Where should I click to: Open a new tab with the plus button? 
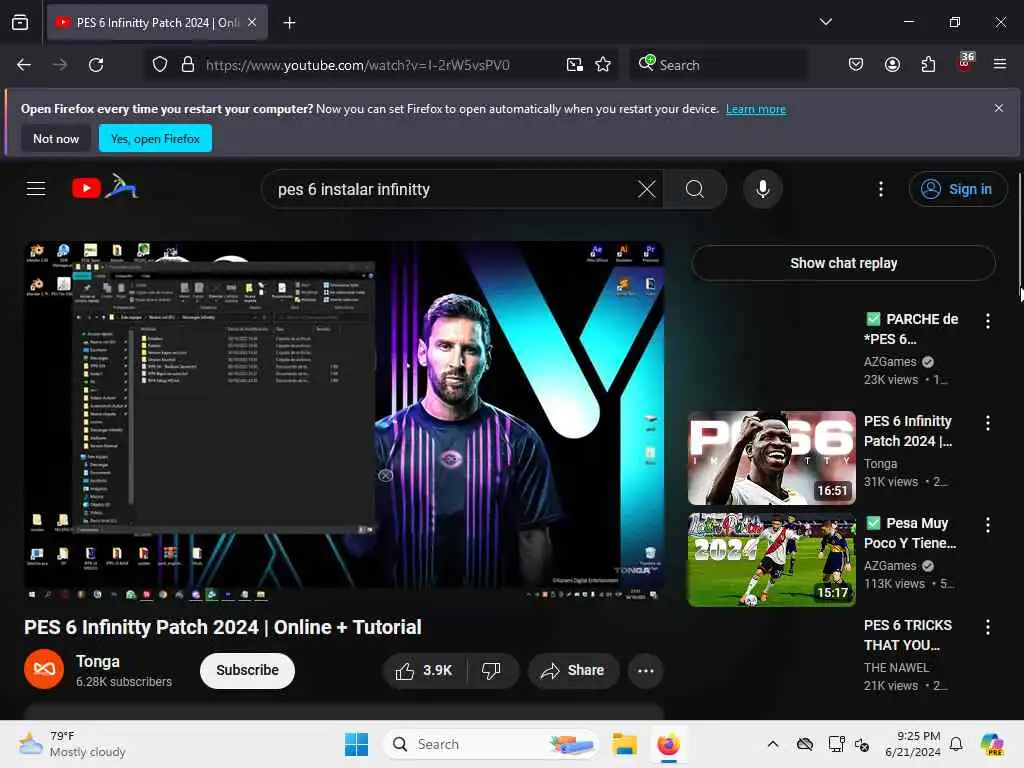point(289,23)
